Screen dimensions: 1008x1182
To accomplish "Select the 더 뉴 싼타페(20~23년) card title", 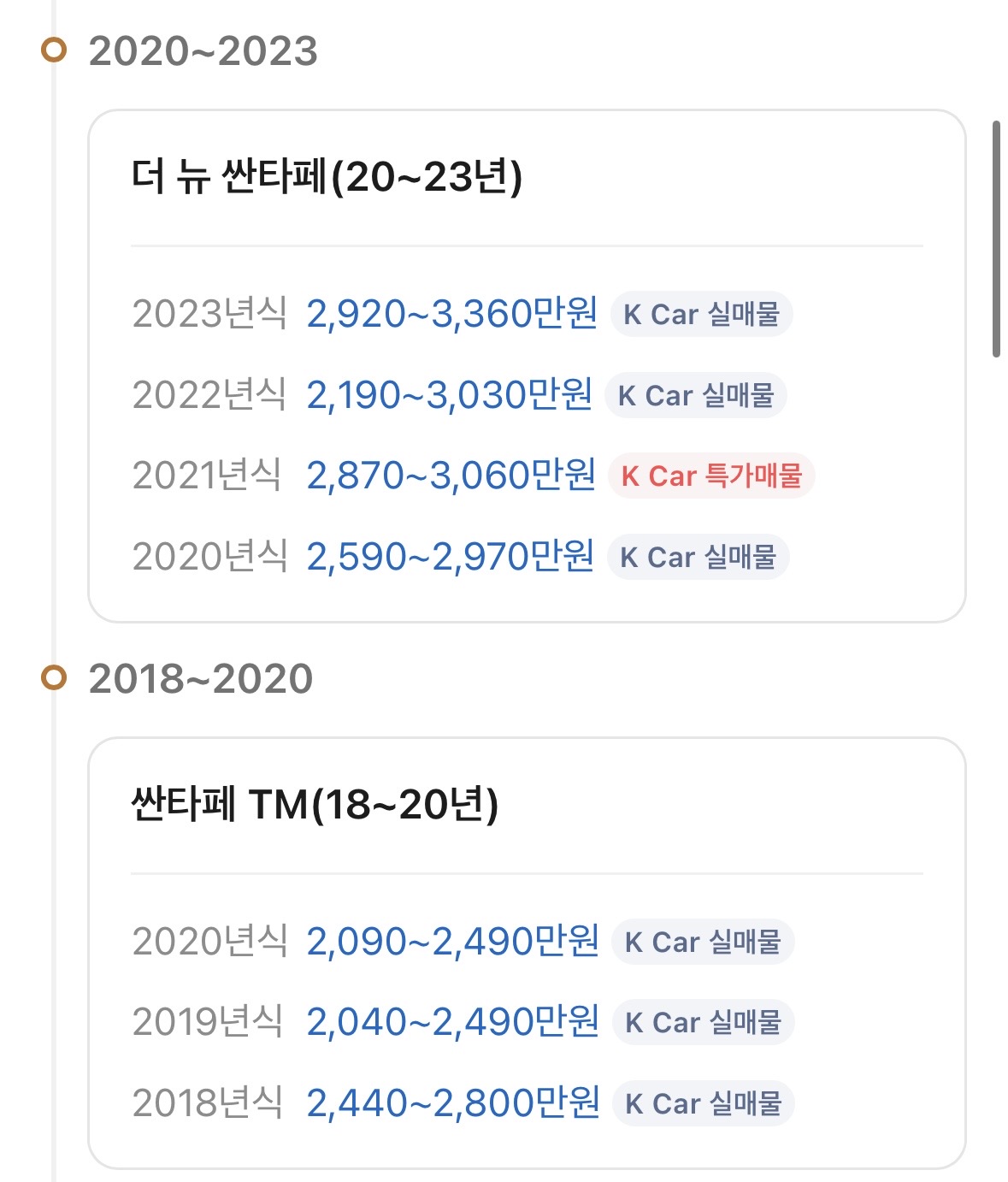I will (x=327, y=177).
